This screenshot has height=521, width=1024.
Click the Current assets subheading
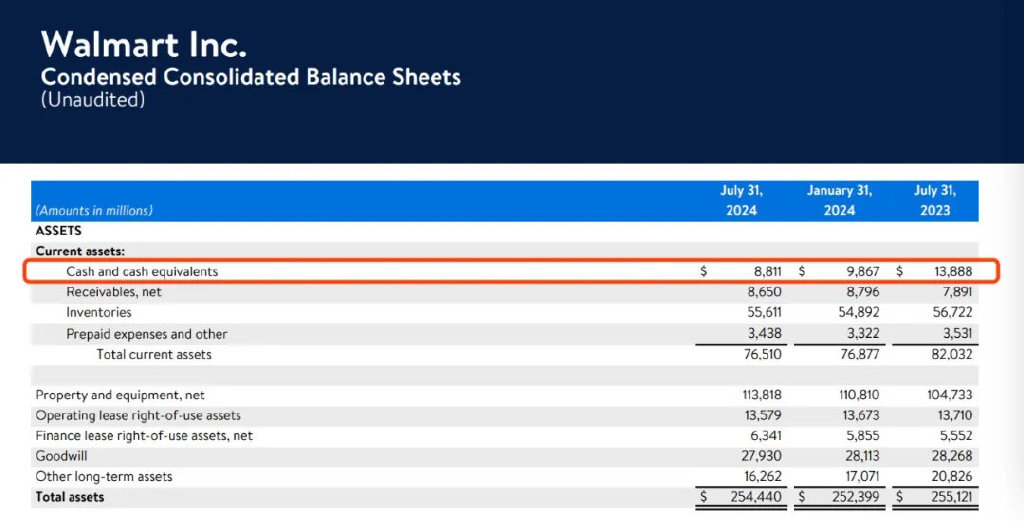point(80,251)
